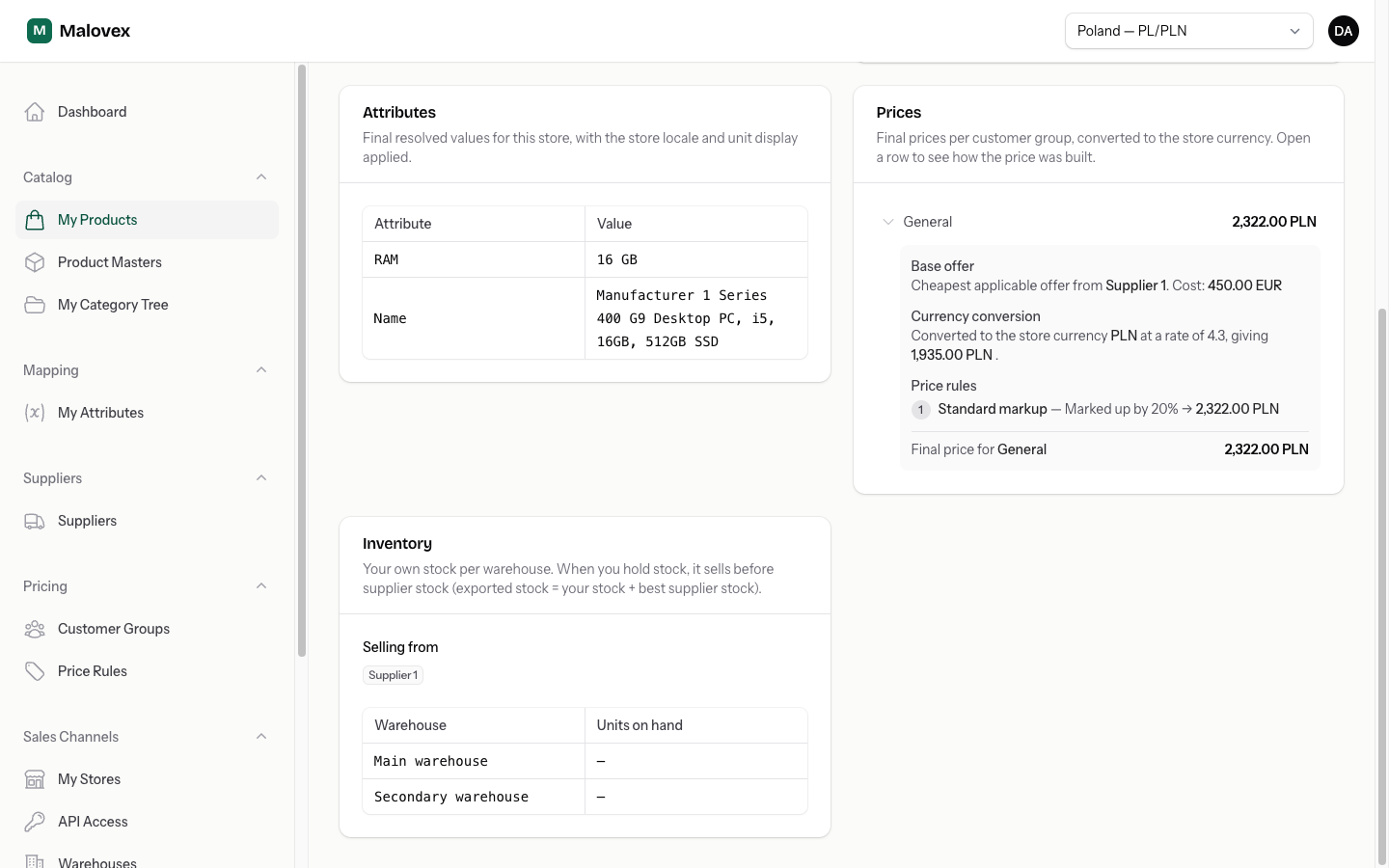This screenshot has width=1389, height=868.
Task: Collapse the Catalog sidebar section
Action: [261, 177]
